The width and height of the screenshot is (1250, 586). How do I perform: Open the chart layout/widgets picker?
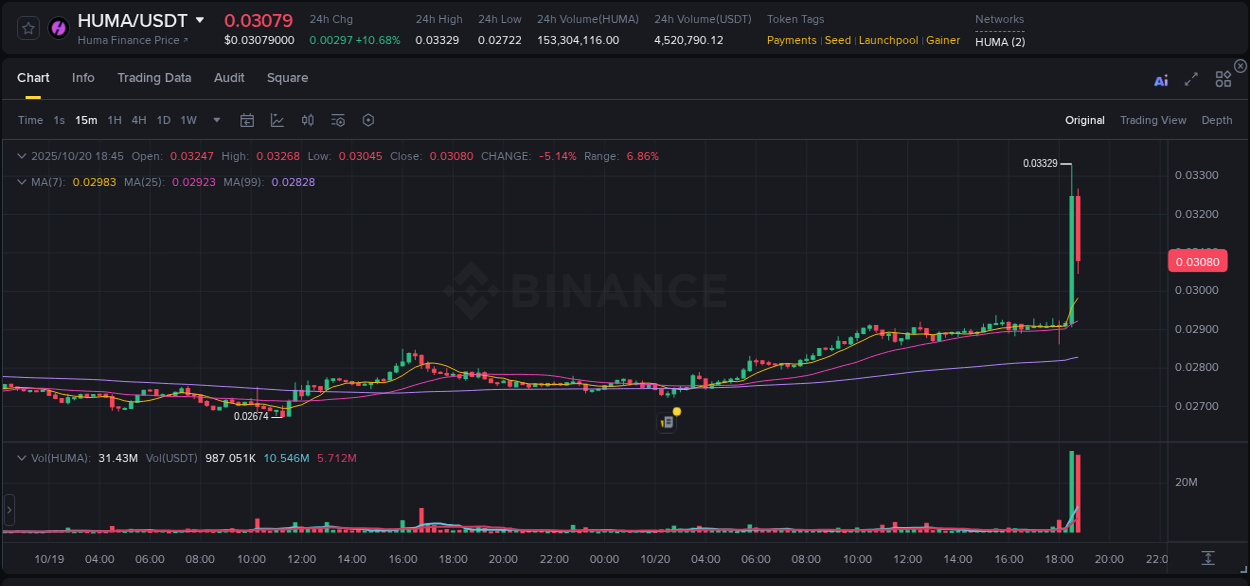pyautogui.click(x=1223, y=80)
